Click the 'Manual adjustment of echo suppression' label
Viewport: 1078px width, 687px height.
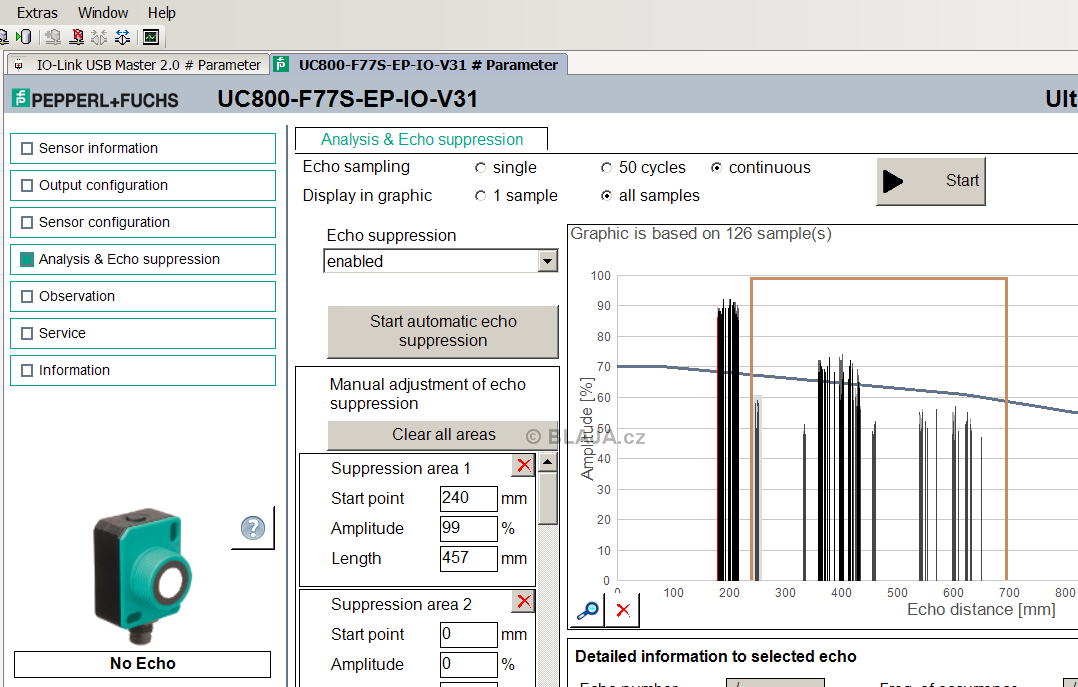[x=428, y=394]
